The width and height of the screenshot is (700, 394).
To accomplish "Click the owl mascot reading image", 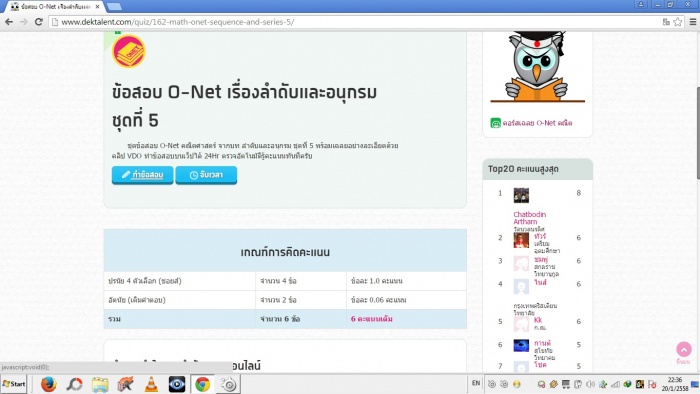I will tap(538, 67).
